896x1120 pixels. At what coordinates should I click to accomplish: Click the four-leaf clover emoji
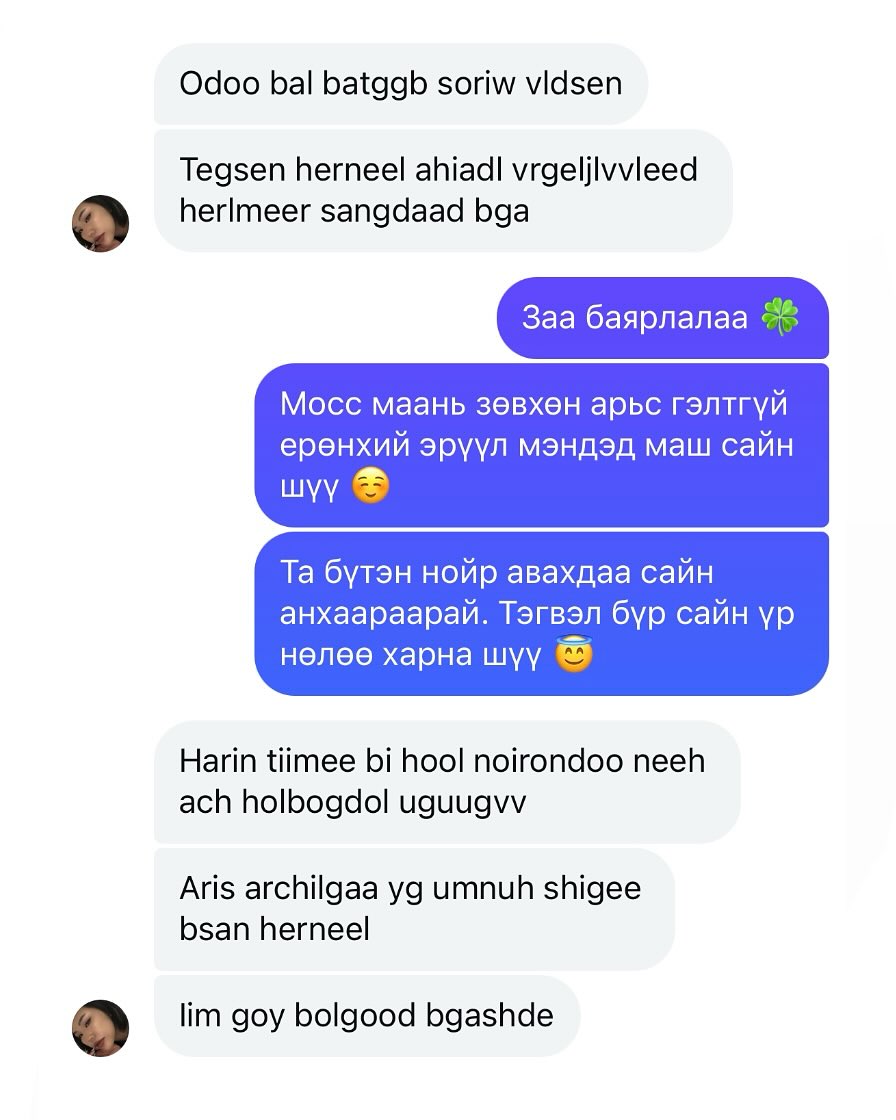(780, 317)
